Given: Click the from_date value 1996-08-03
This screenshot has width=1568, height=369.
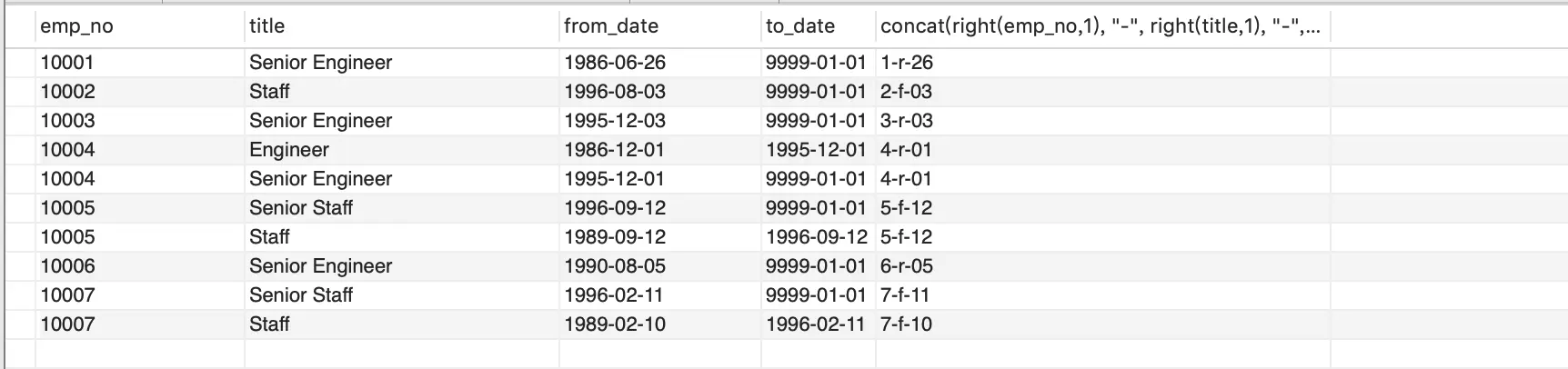Looking at the screenshot, I should point(615,92).
